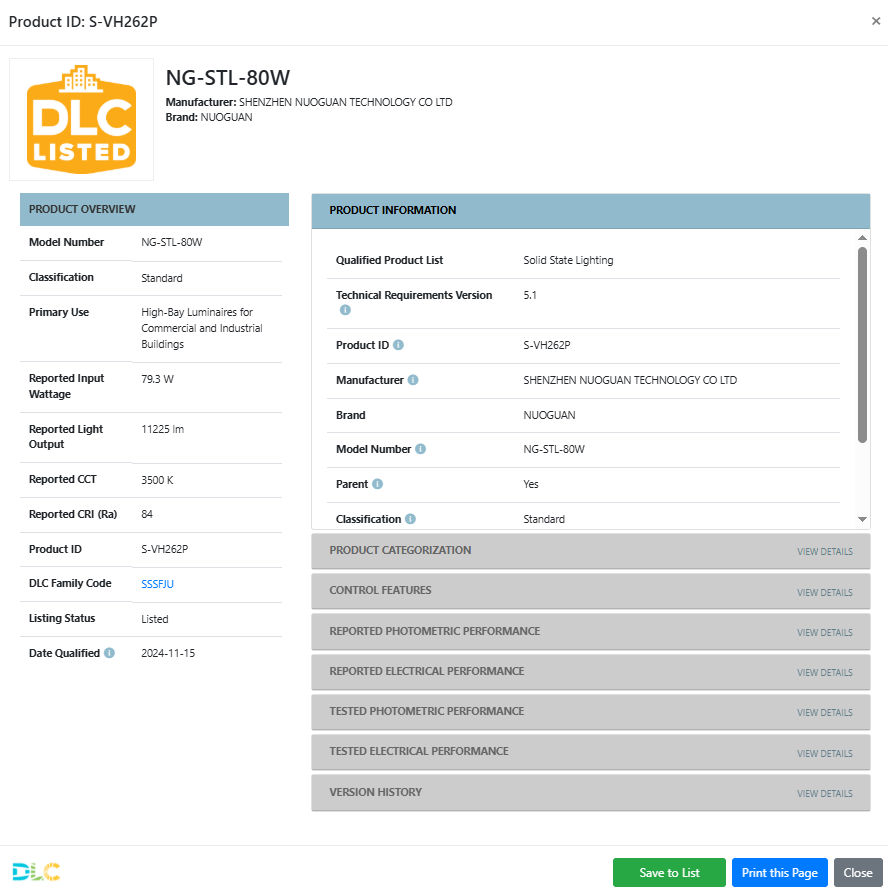Click View Details for Product Categorization
This screenshot has width=888, height=890.
tap(824, 552)
